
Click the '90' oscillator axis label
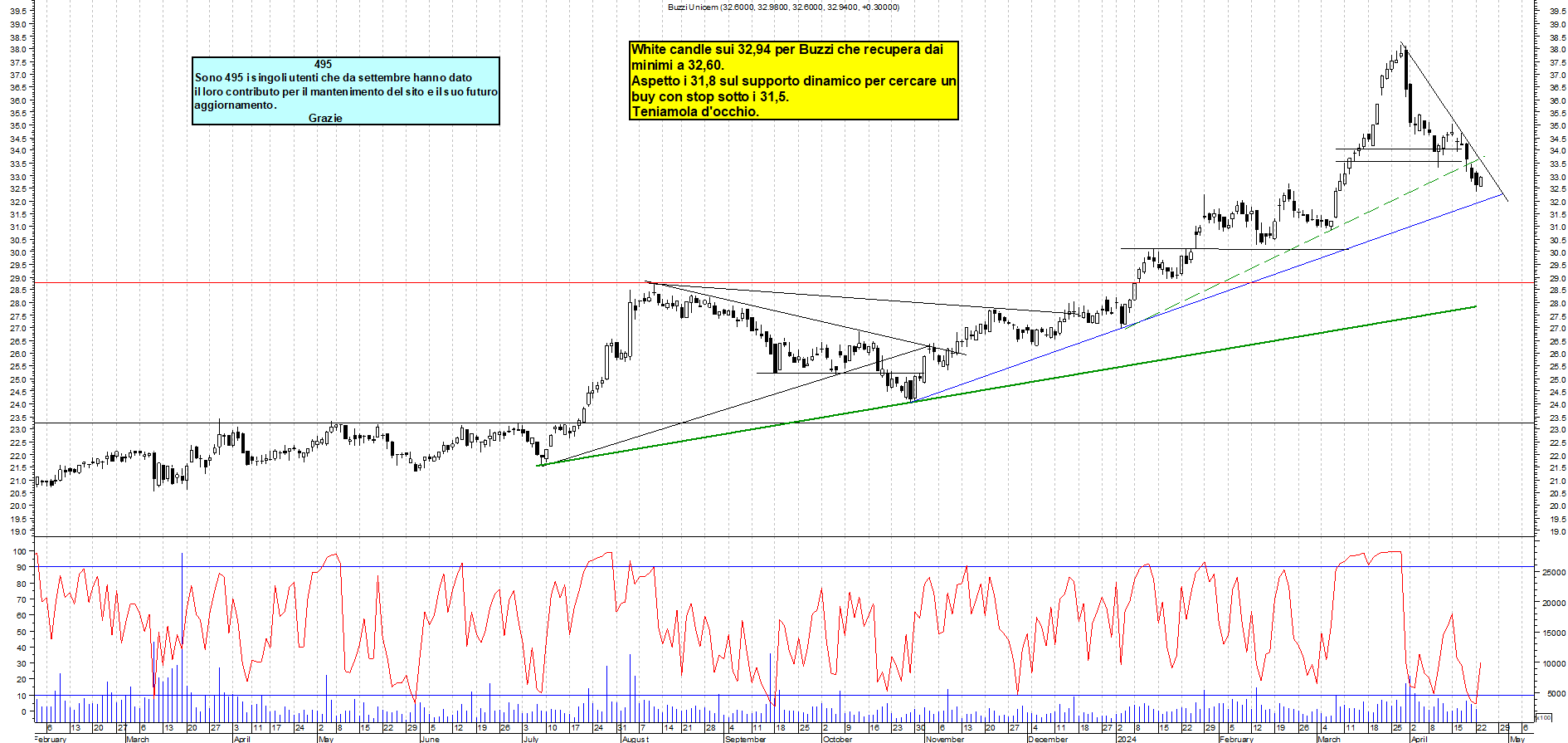21,568
